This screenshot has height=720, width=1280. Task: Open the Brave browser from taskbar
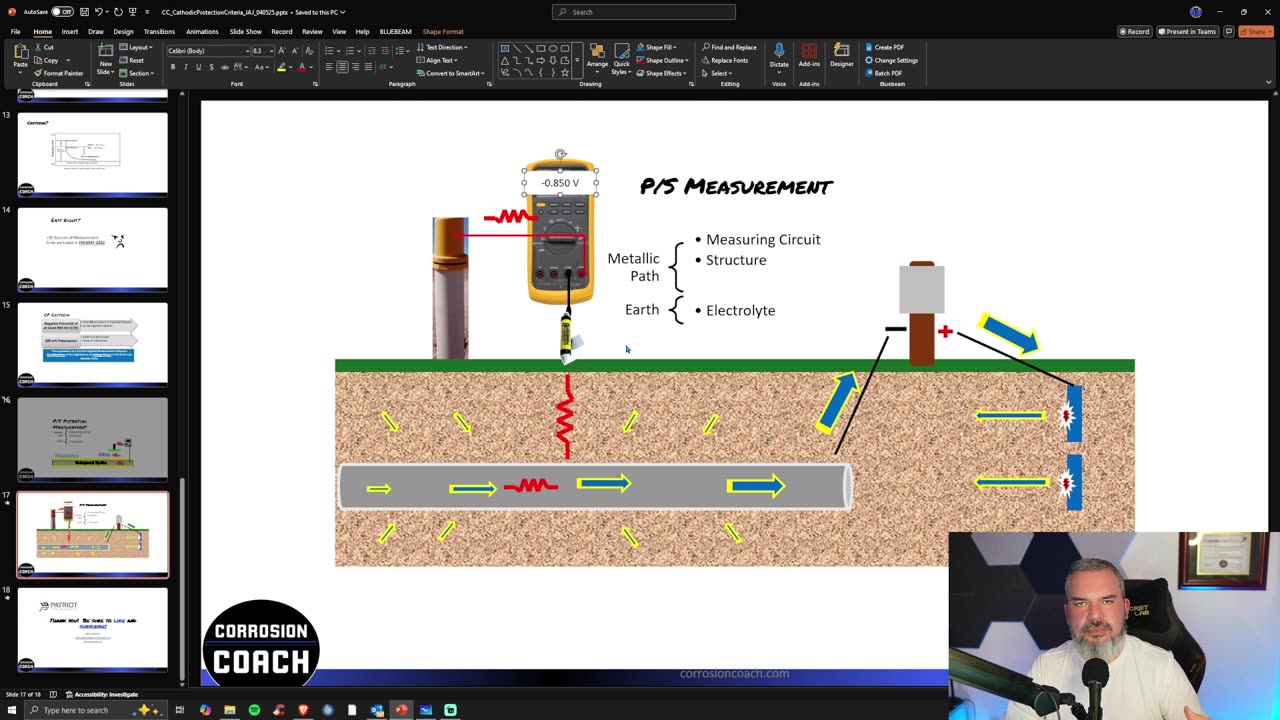(x=303, y=710)
